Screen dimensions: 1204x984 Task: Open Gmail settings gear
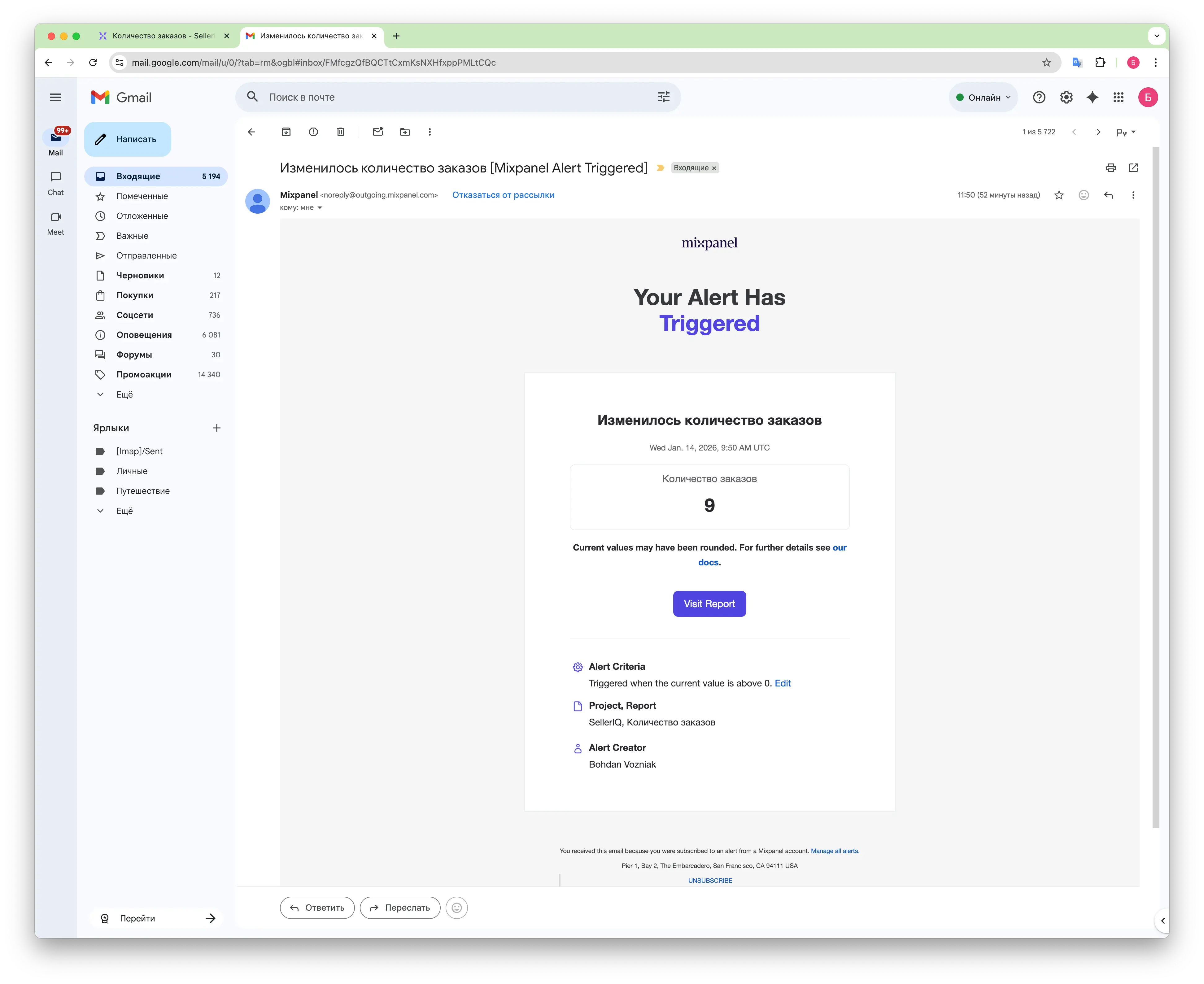coord(1066,98)
